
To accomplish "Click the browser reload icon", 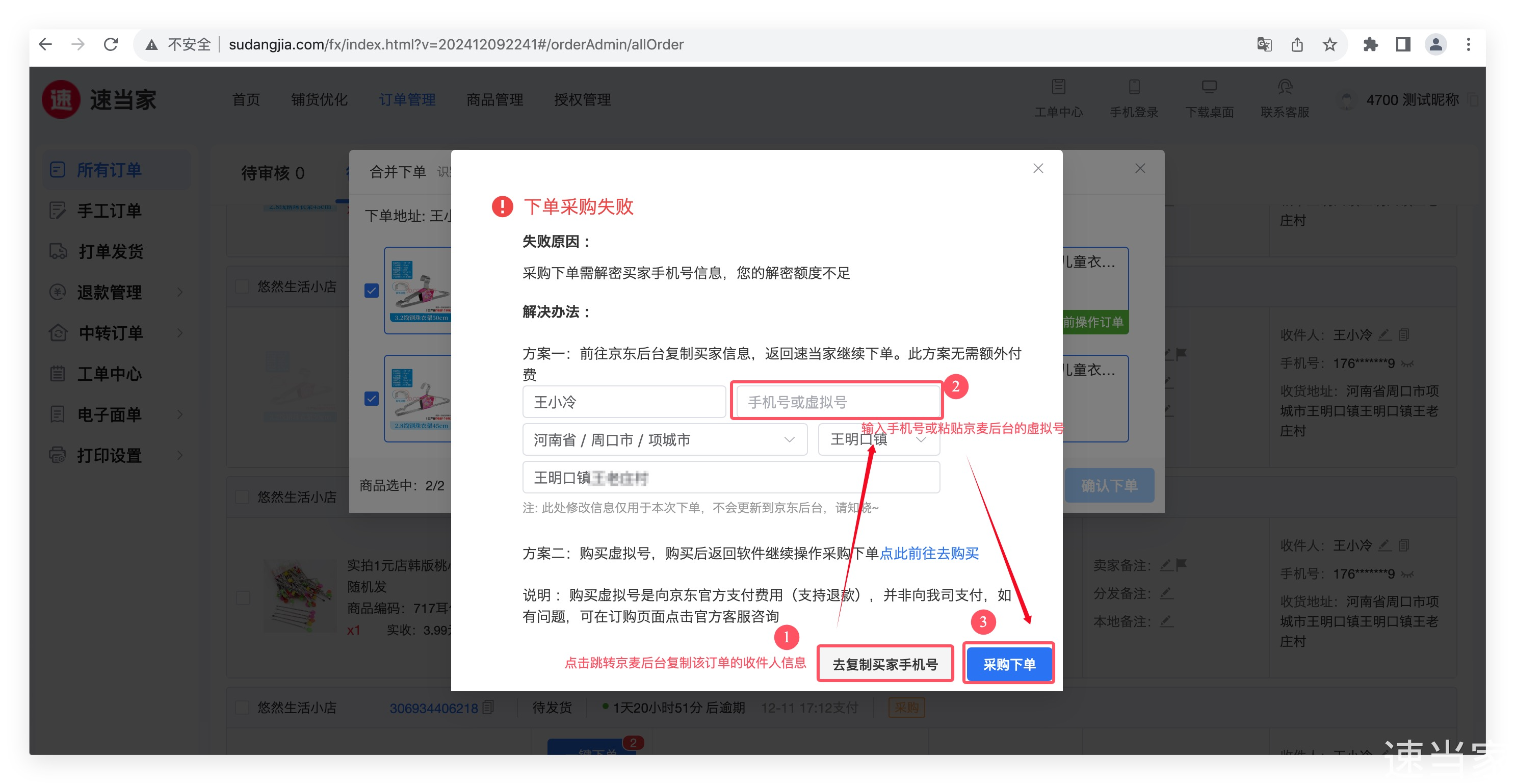I will coord(111,44).
